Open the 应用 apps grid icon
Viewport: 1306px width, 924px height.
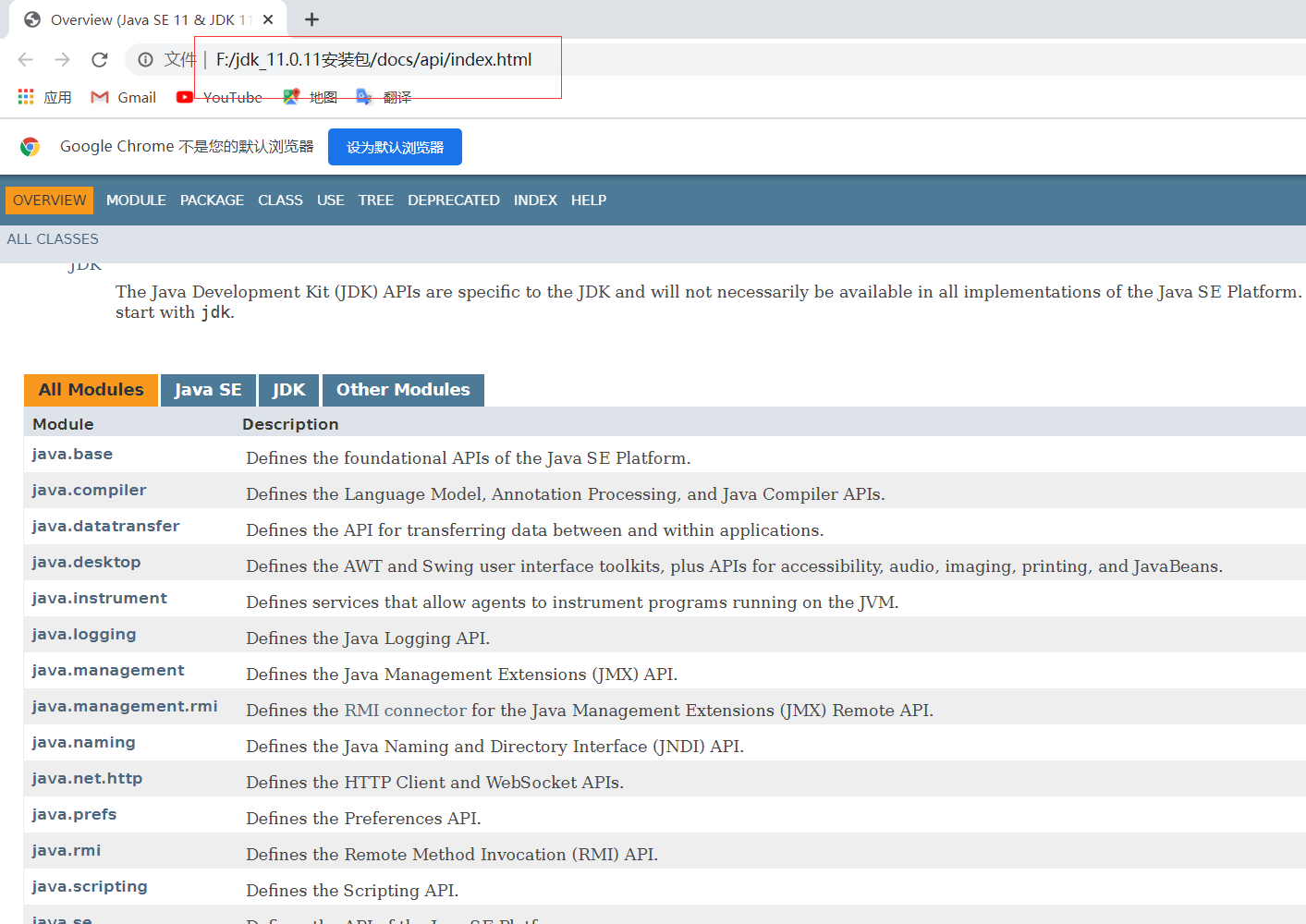(x=25, y=96)
